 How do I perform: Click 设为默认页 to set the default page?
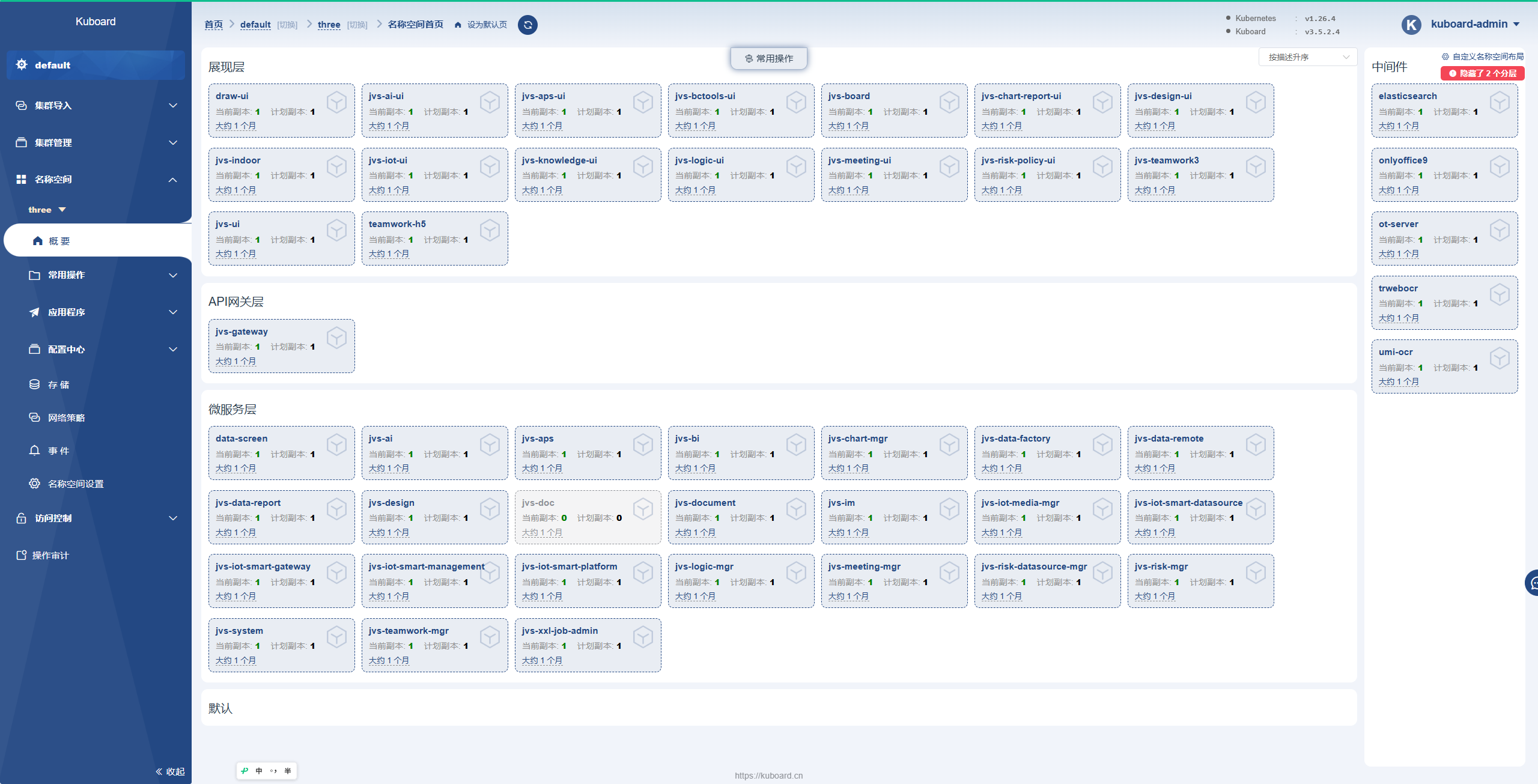coord(487,25)
